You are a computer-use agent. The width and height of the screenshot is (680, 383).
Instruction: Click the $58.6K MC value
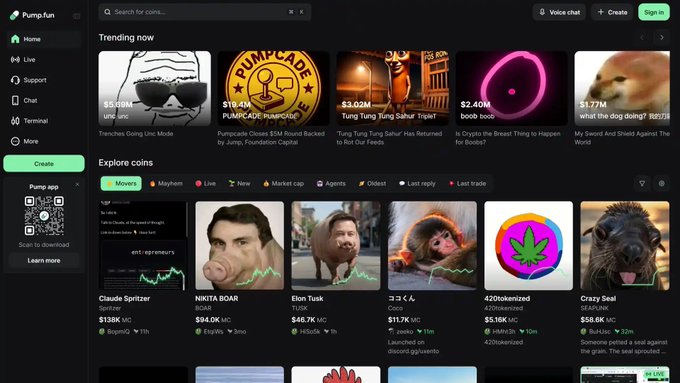[x=598, y=320]
